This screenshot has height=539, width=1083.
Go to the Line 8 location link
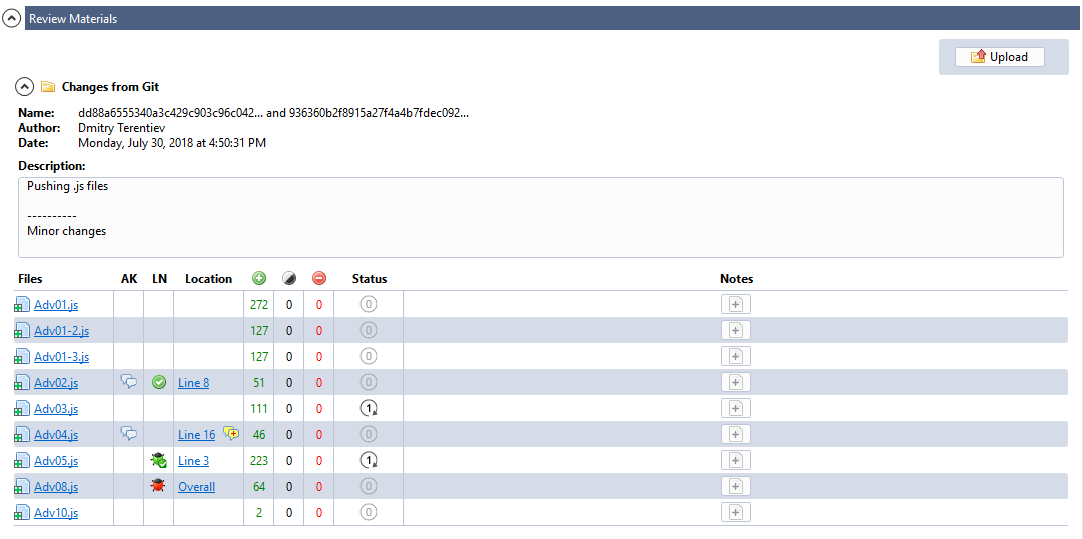click(193, 383)
